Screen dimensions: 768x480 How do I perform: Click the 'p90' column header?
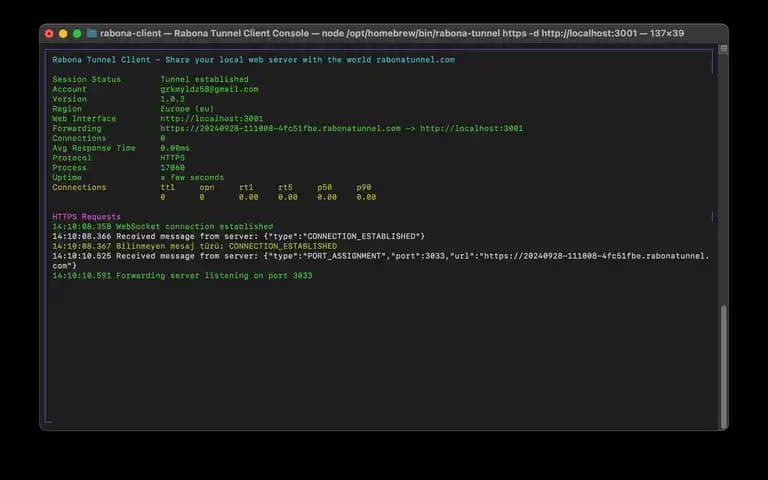(363, 187)
